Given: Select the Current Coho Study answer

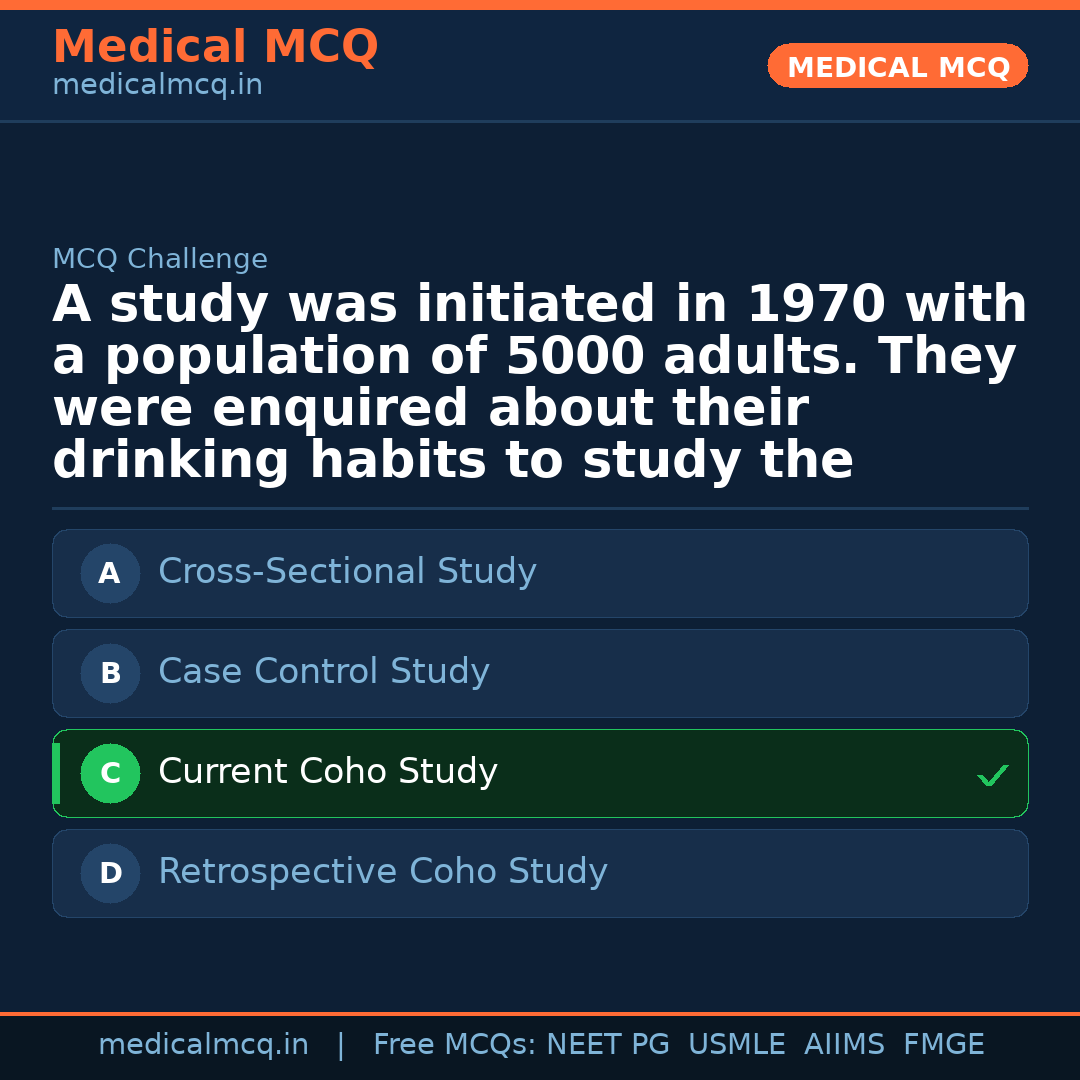Looking at the screenshot, I should coord(328,772).
